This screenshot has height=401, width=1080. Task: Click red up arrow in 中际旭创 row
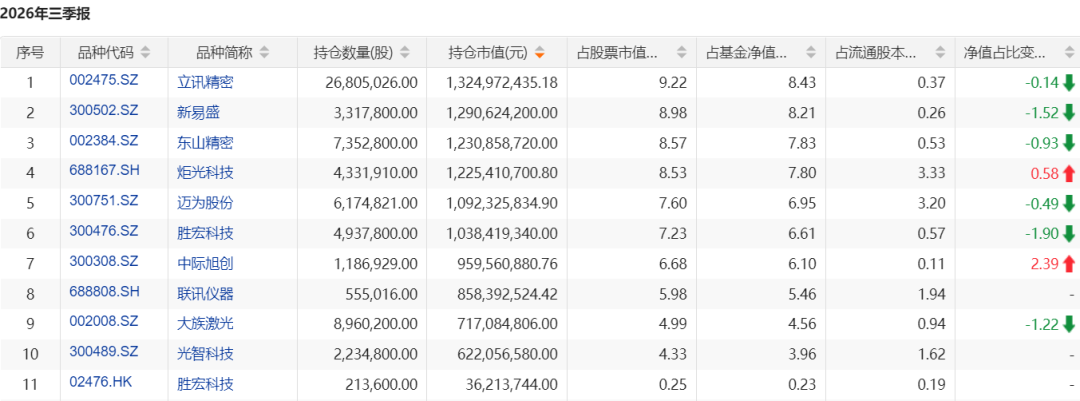click(x=1068, y=264)
